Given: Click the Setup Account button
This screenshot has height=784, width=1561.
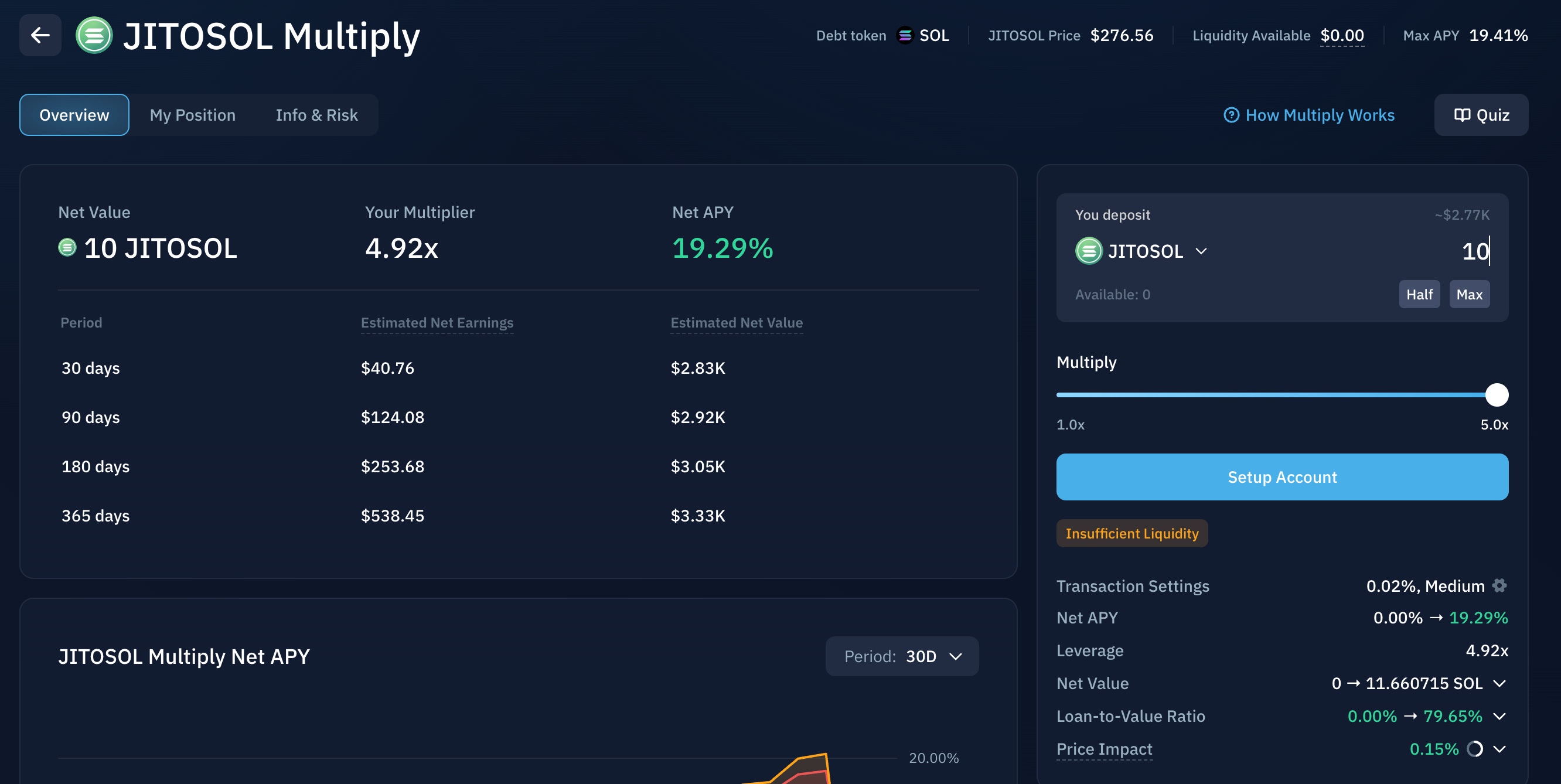Looking at the screenshot, I should click(1282, 477).
